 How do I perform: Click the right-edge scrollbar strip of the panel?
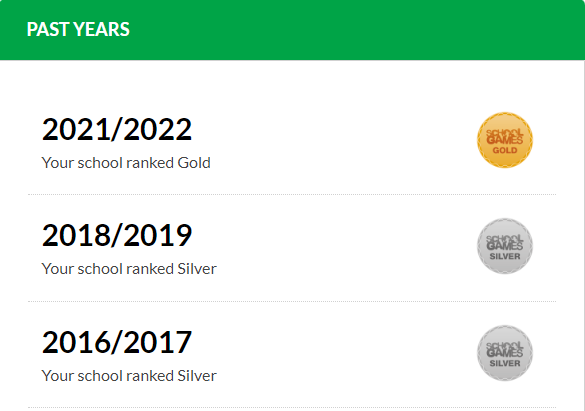(x=583, y=235)
